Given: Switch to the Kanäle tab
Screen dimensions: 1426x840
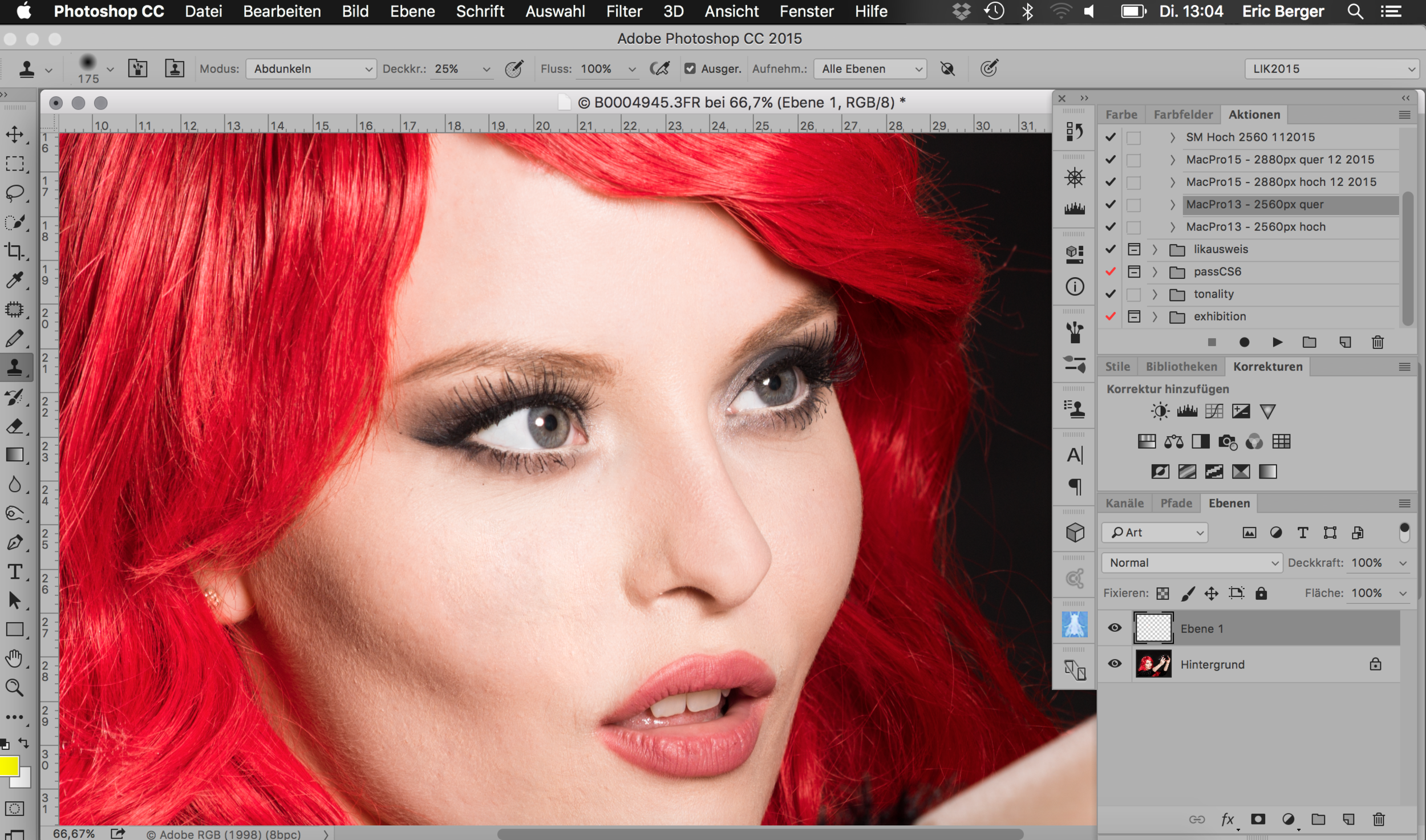Looking at the screenshot, I should pyautogui.click(x=1124, y=503).
